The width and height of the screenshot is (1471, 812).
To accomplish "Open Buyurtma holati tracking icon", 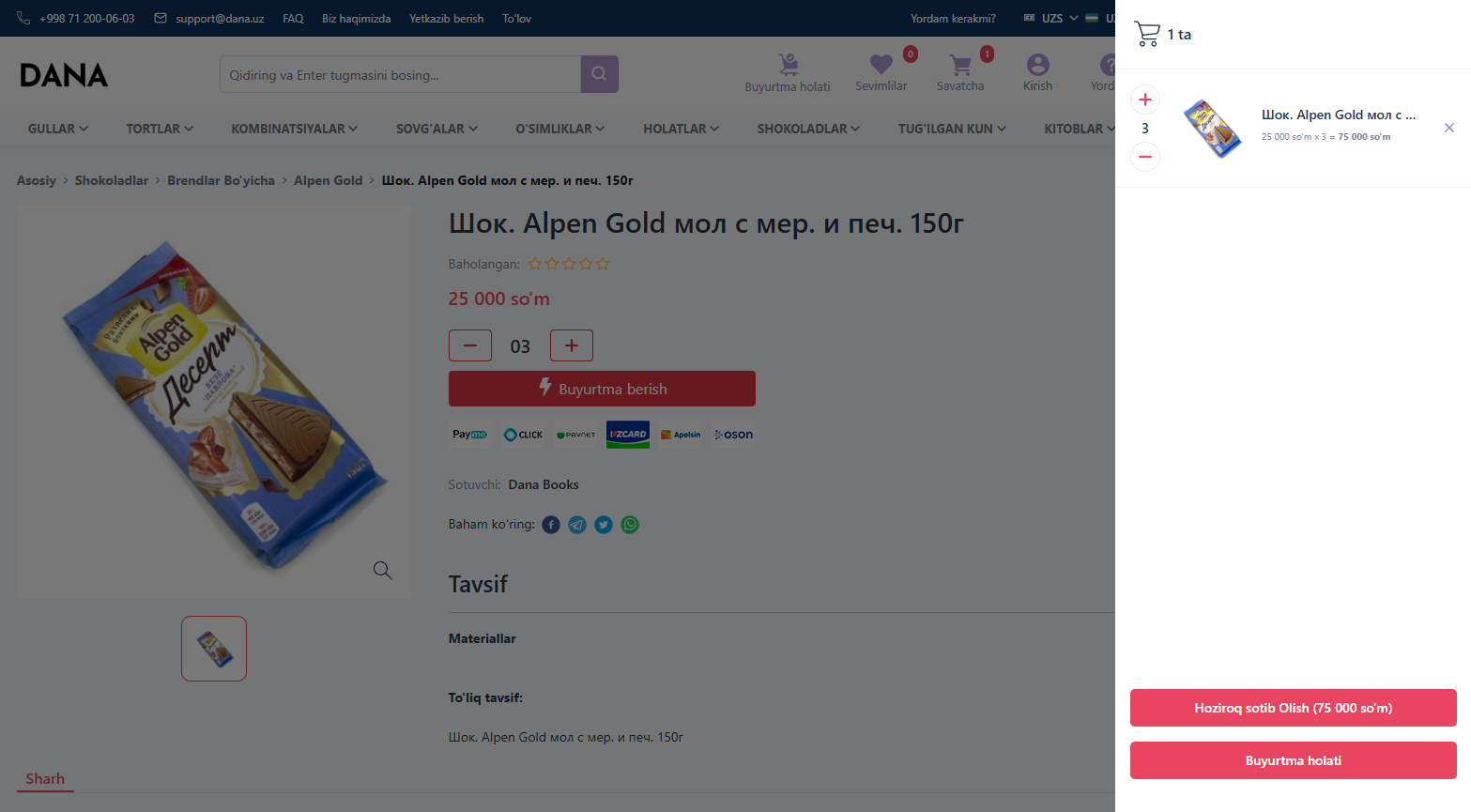I will 788,65.
